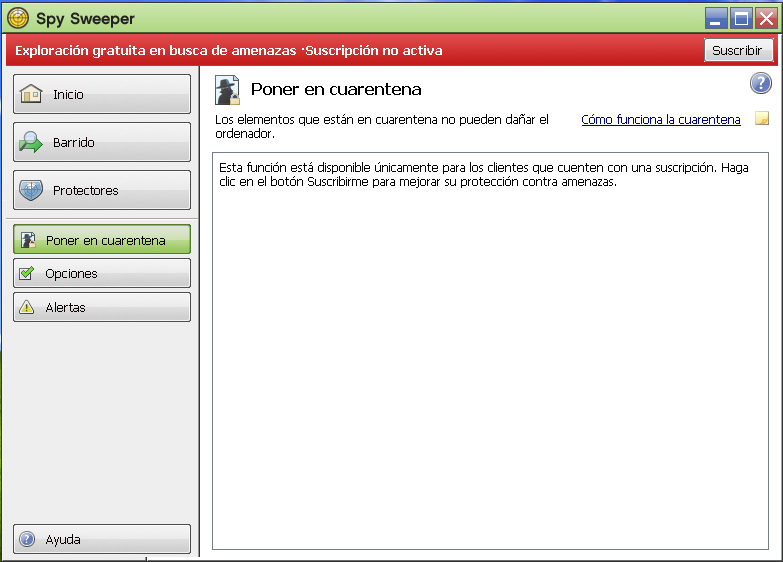Screen dimensions: 783x562
Task: Go to the Protectores section
Action: click(x=102, y=190)
